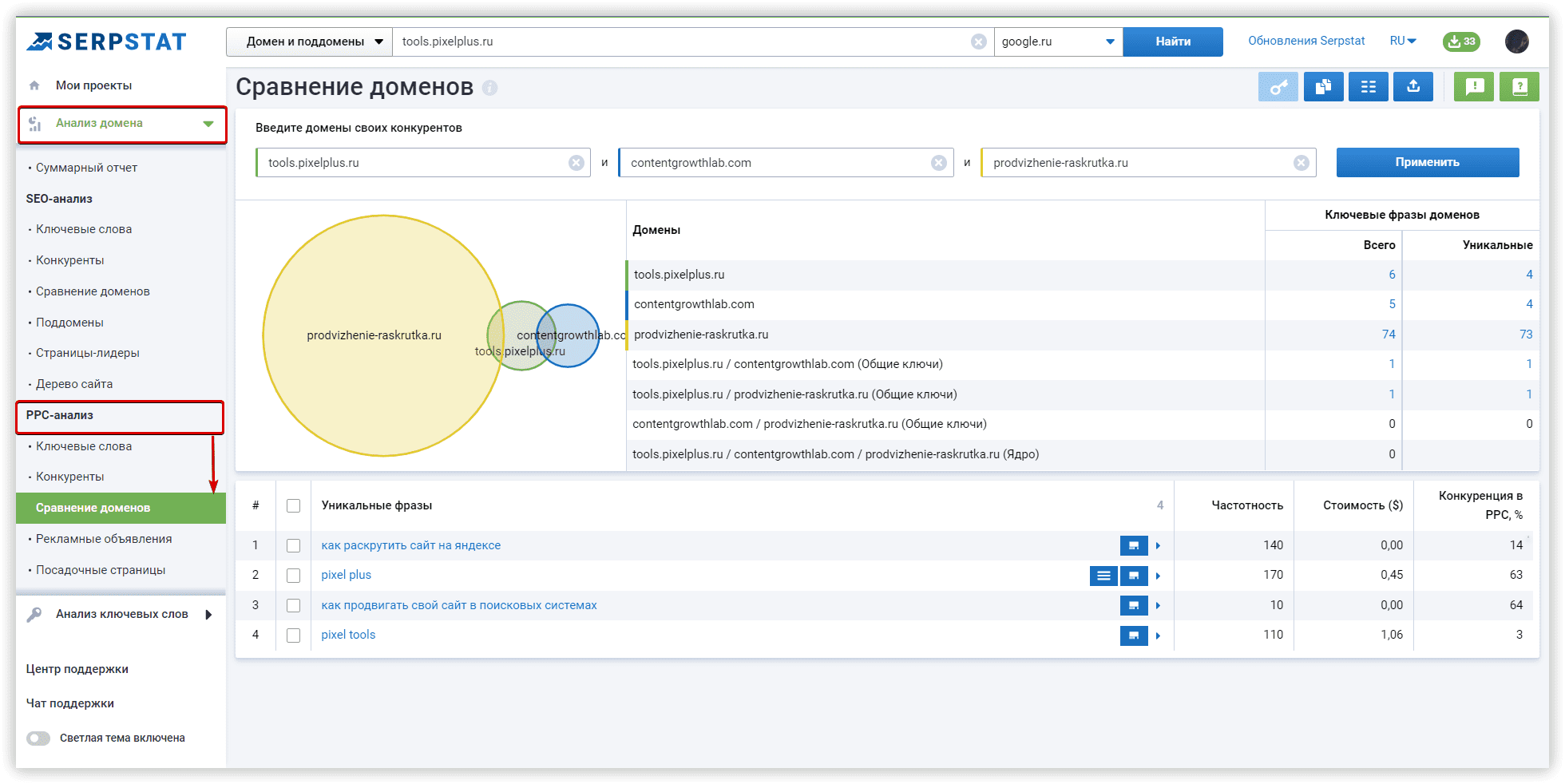Open the Домен и поддомены dropdown

tap(309, 42)
